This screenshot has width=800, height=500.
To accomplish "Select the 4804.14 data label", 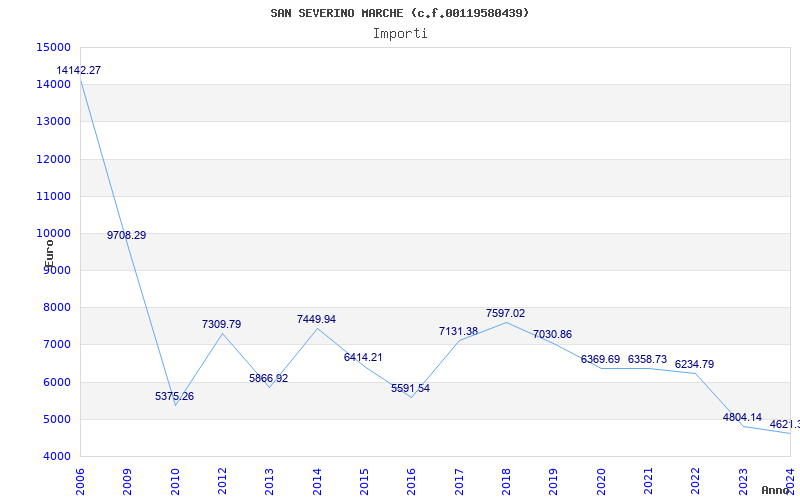I will tap(742, 418).
